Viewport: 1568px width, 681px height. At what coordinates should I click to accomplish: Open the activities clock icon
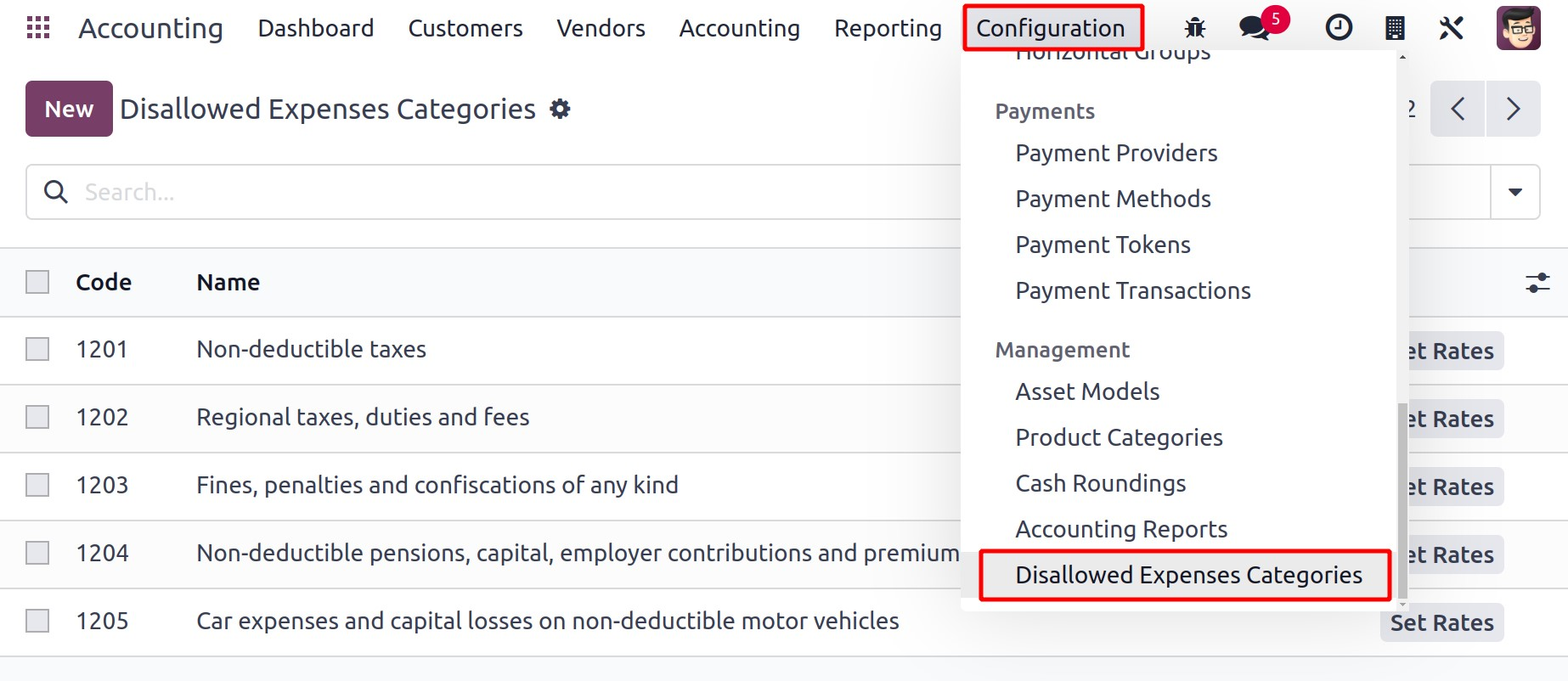(1339, 28)
